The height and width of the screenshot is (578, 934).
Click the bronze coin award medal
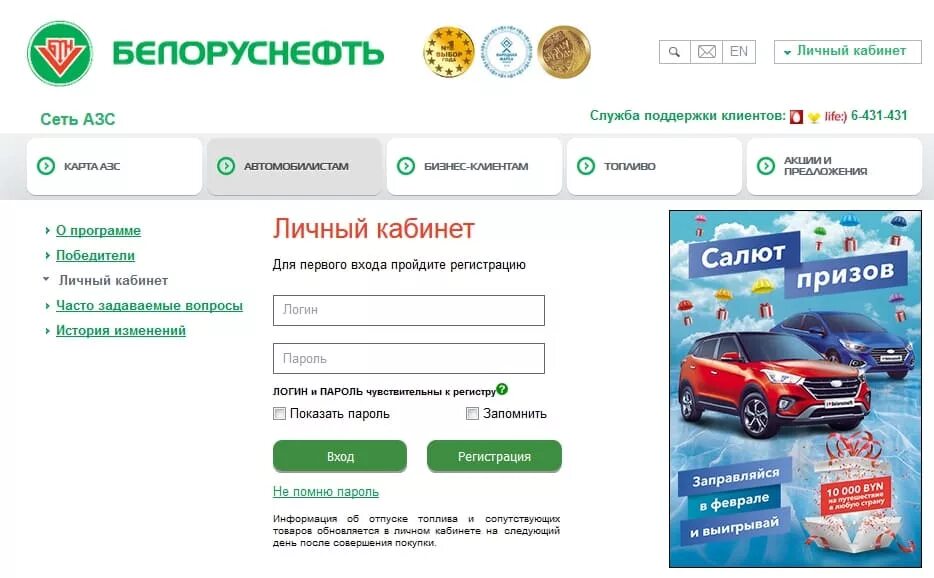click(563, 52)
